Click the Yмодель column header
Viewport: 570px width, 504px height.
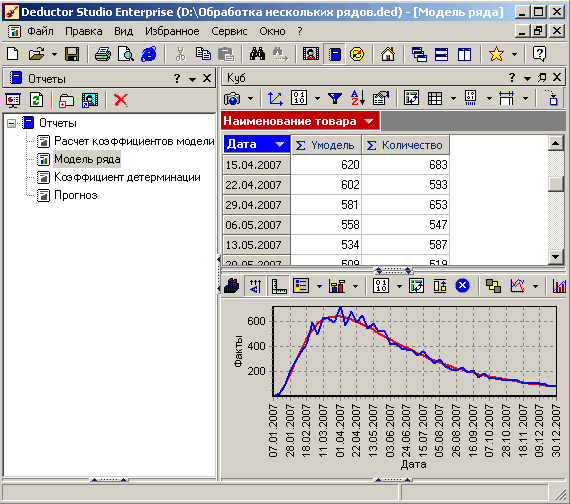pyautogui.click(x=326, y=145)
